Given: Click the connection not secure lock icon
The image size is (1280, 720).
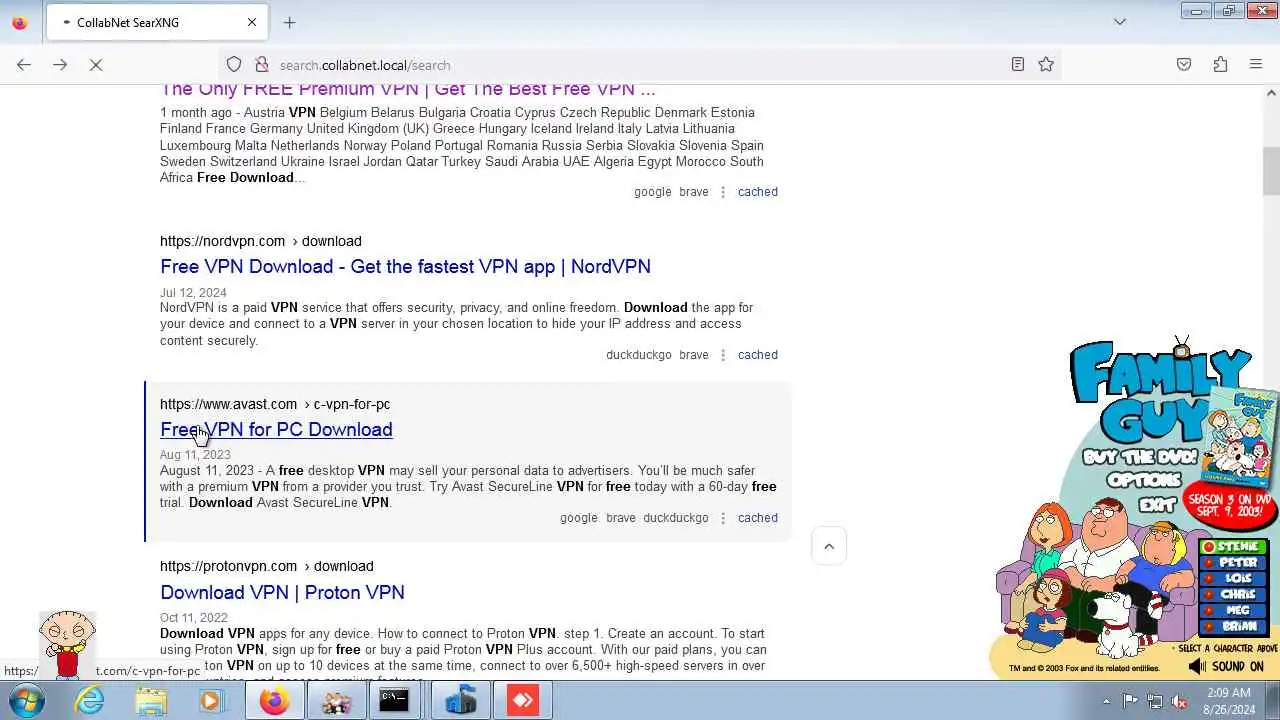Looking at the screenshot, I should 262,65.
